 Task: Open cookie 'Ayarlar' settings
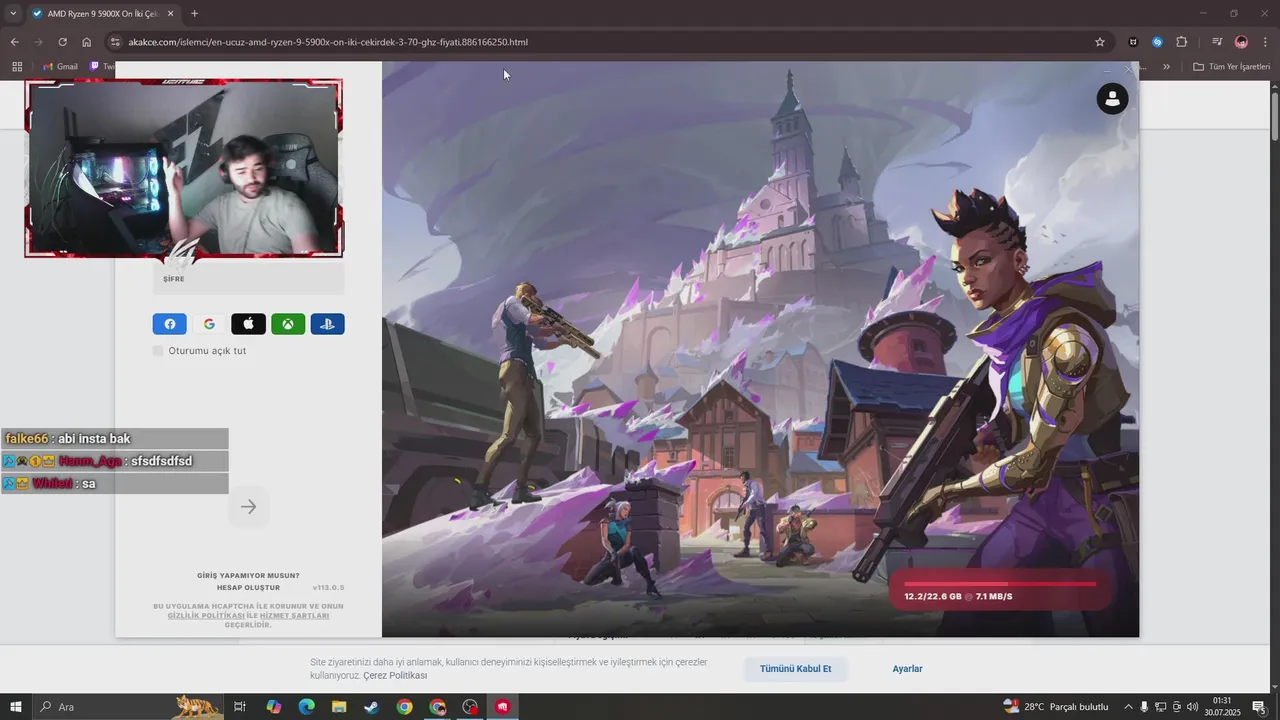[907, 669]
